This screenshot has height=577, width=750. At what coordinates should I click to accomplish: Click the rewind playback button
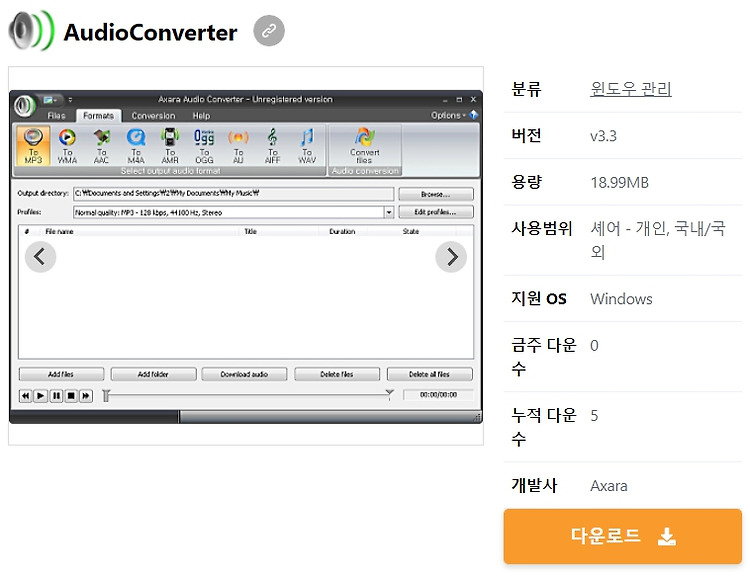coord(25,396)
